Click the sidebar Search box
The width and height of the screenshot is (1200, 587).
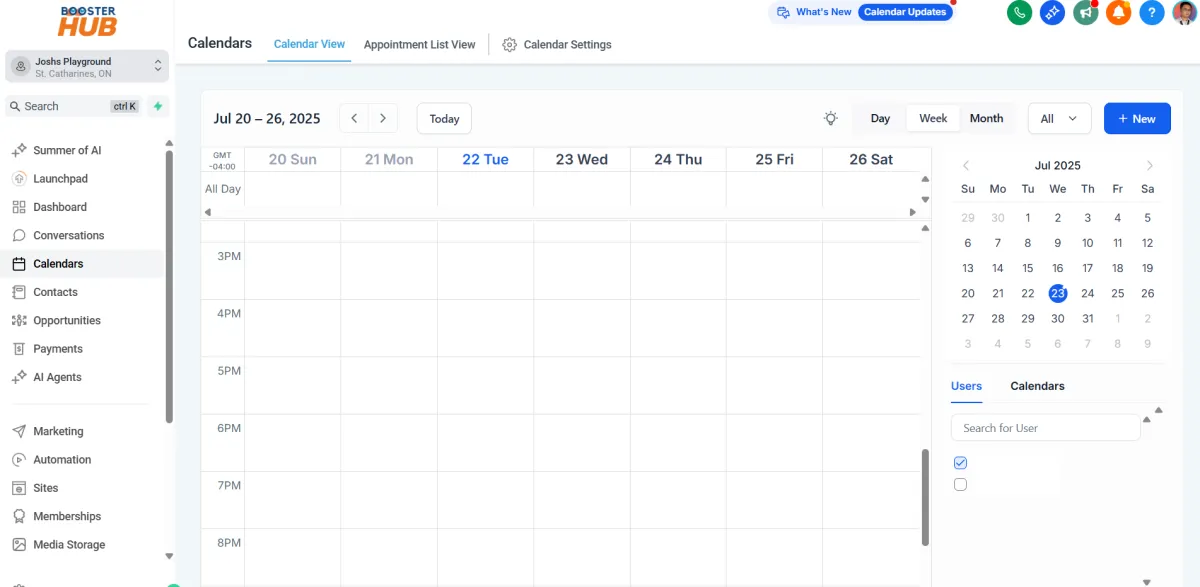click(x=75, y=106)
